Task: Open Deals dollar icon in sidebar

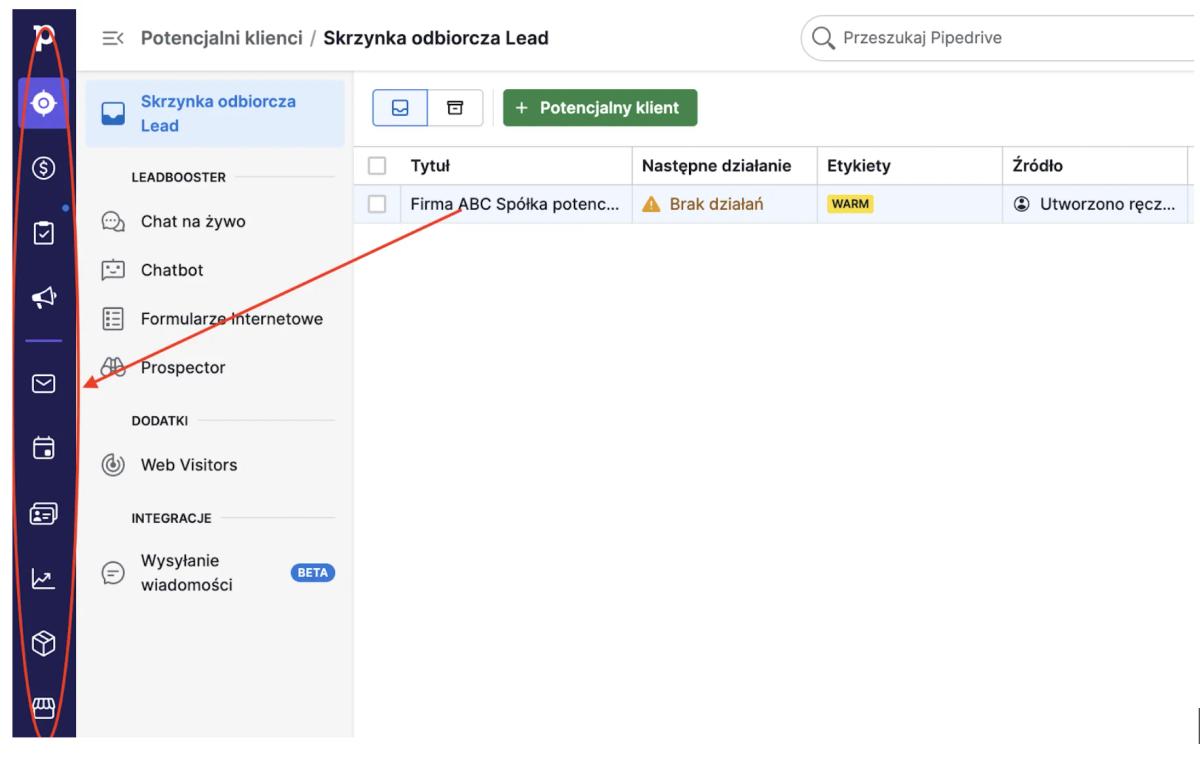Action: coord(43,169)
